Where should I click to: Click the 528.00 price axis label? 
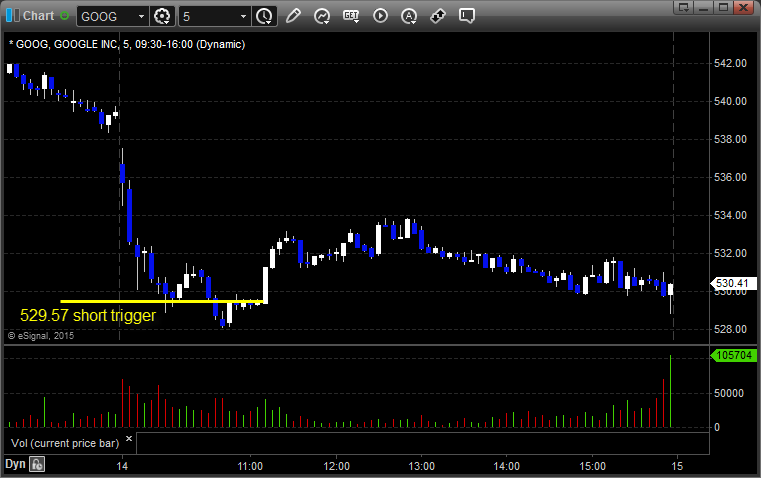pyautogui.click(x=730, y=329)
